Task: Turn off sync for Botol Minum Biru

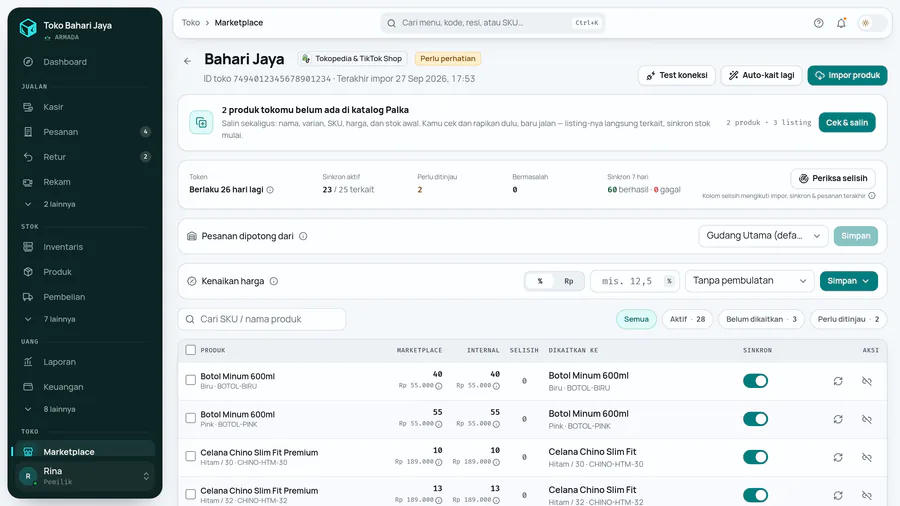Action: tap(755, 381)
